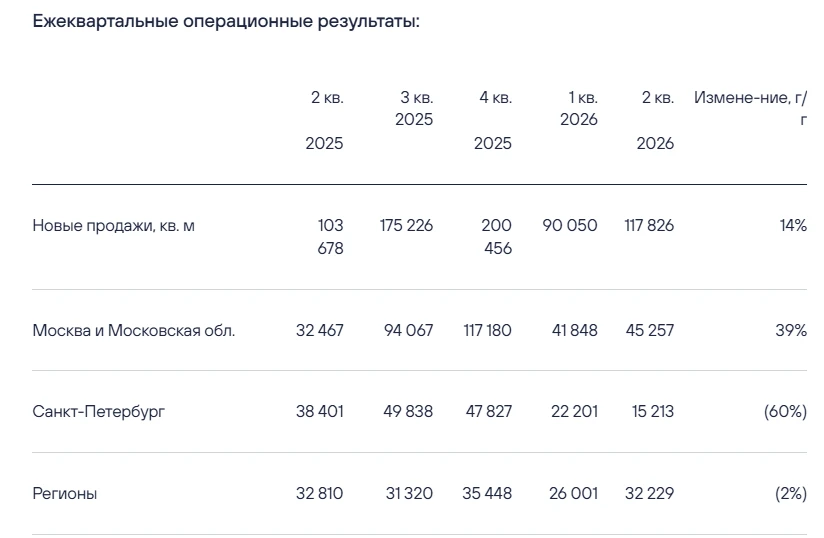Image resolution: width=824 pixels, height=538 pixels.
Task: Click the heading Ежеквартальные операционные результаты
Action: click(x=226, y=22)
